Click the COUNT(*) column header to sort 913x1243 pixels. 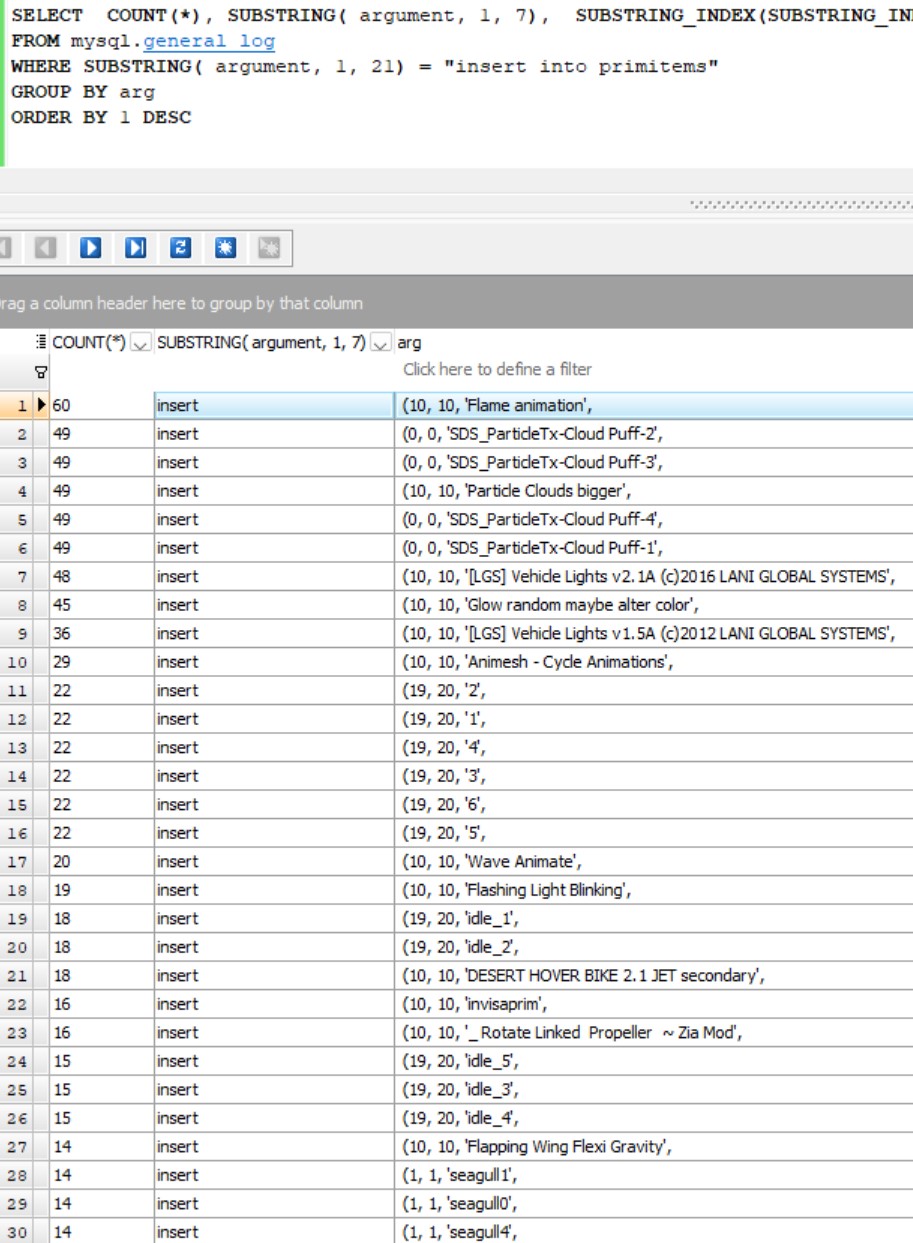pyautogui.click(x=89, y=342)
